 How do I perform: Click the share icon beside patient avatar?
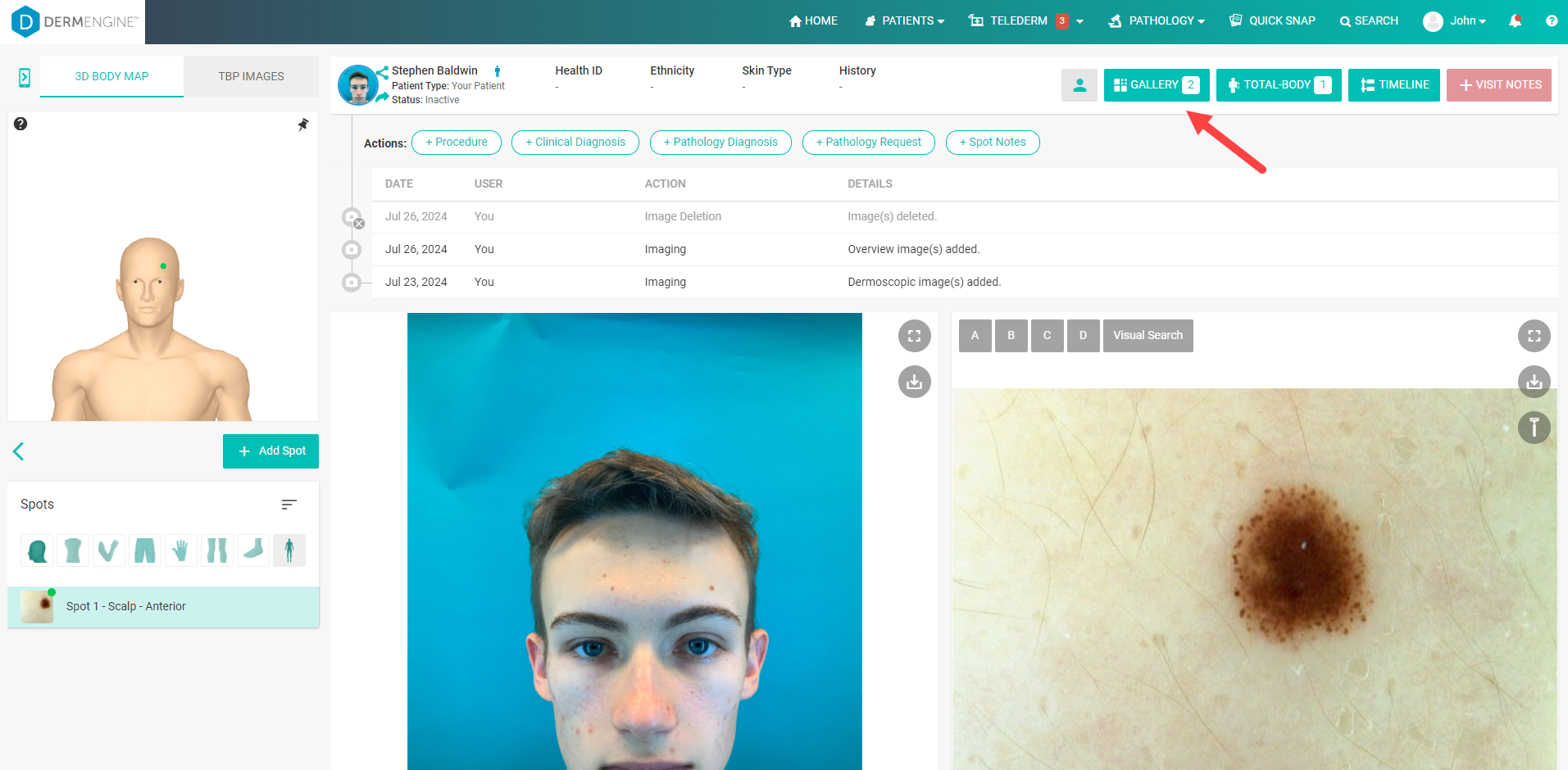tap(383, 72)
